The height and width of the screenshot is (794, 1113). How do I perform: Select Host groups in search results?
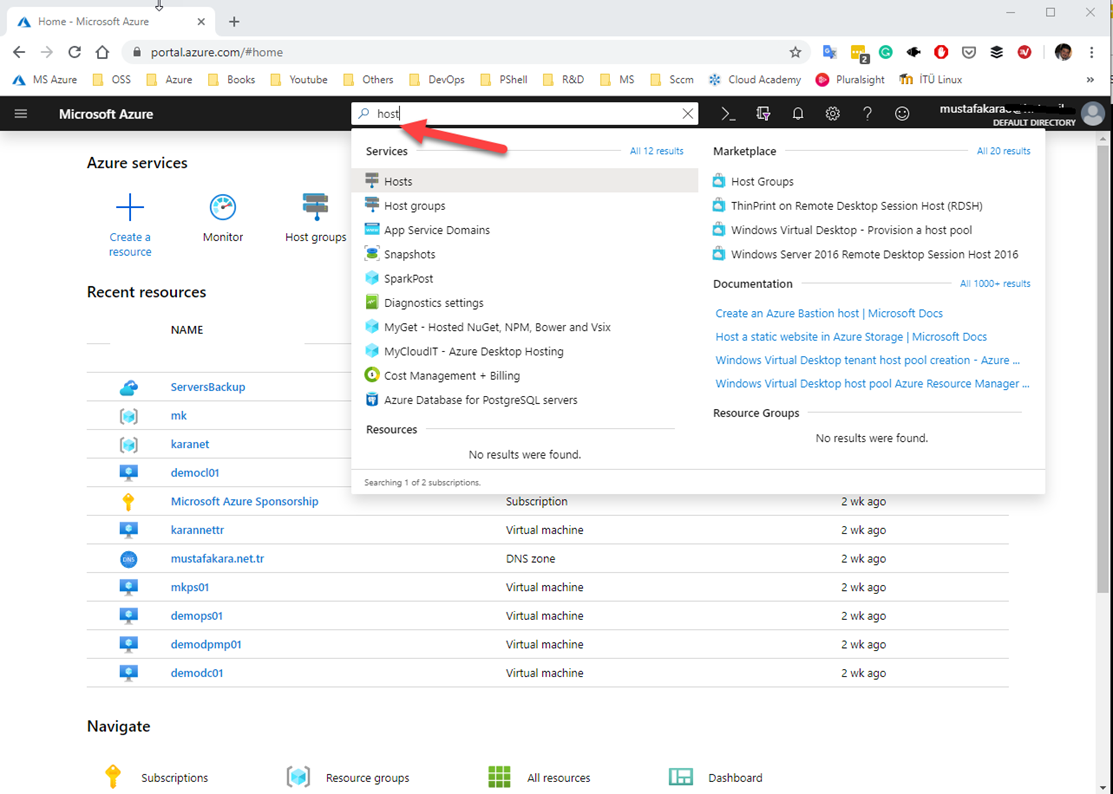coord(525,205)
